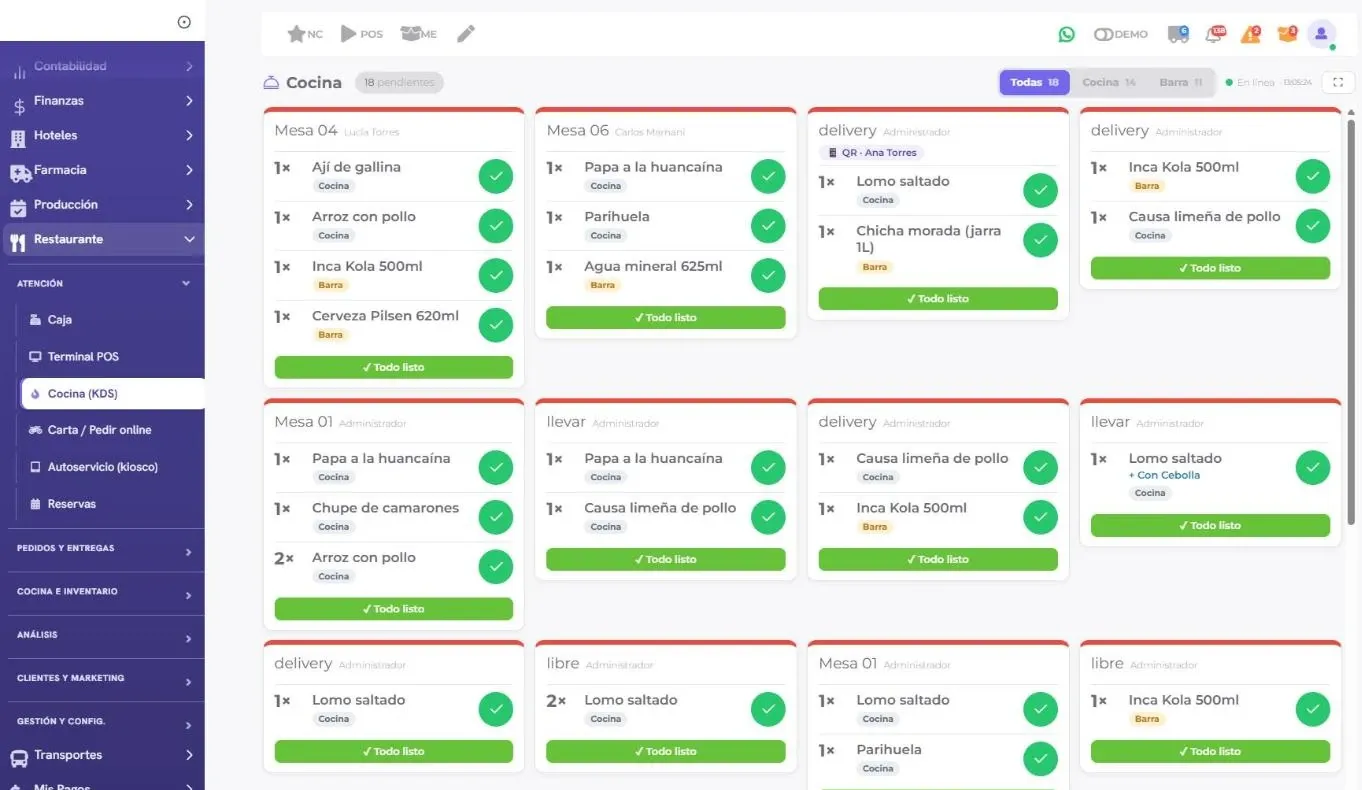Open the warning alerts icon
Image resolution: width=1362 pixels, height=790 pixels.
click(1251, 34)
